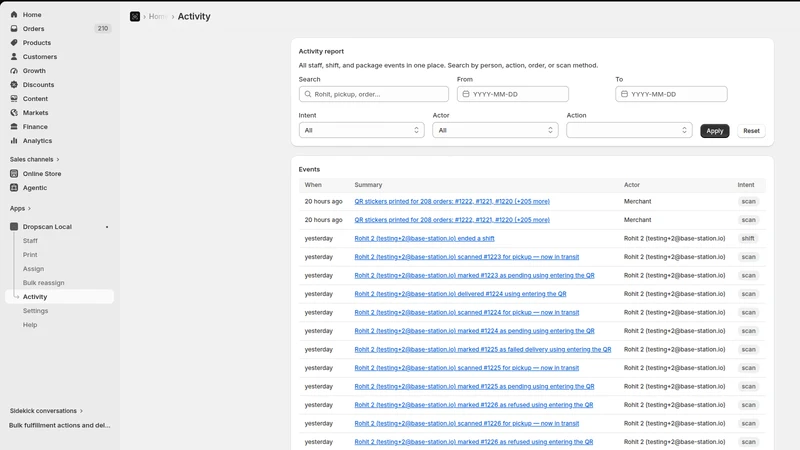Open the Actor dropdown
The image size is (800, 450).
pyautogui.click(x=495, y=130)
